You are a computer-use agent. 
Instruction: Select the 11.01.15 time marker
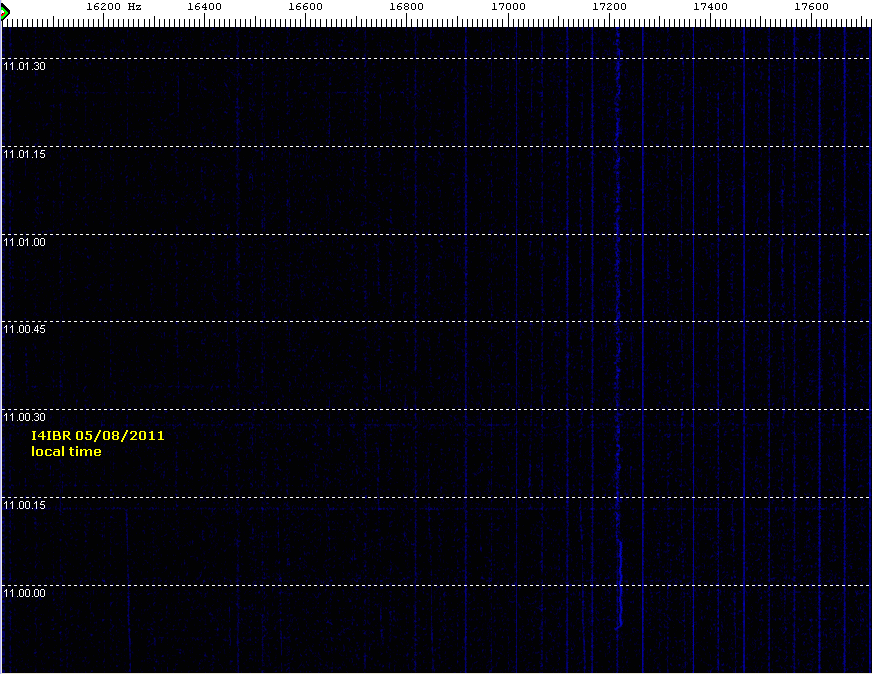point(24,154)
